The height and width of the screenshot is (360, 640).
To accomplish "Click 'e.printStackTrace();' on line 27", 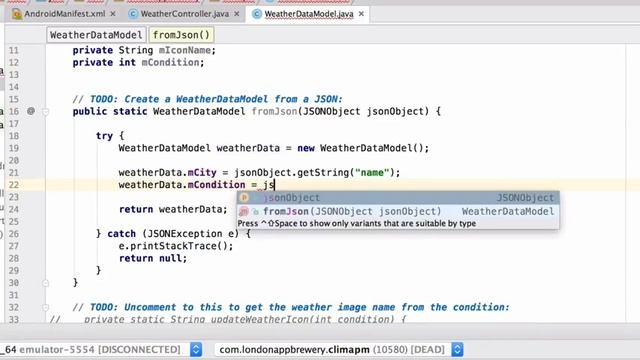I will point(176,246).
